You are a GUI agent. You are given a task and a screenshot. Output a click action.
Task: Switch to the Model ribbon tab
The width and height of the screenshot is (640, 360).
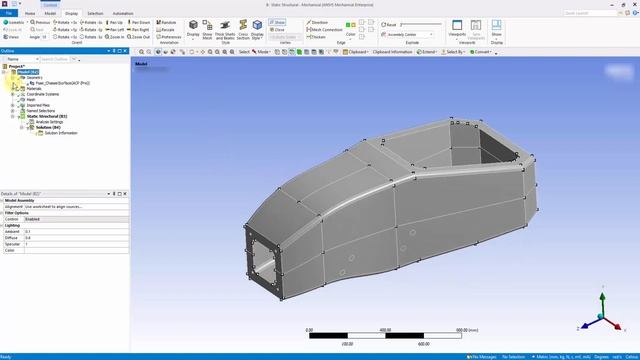point(50,13)
